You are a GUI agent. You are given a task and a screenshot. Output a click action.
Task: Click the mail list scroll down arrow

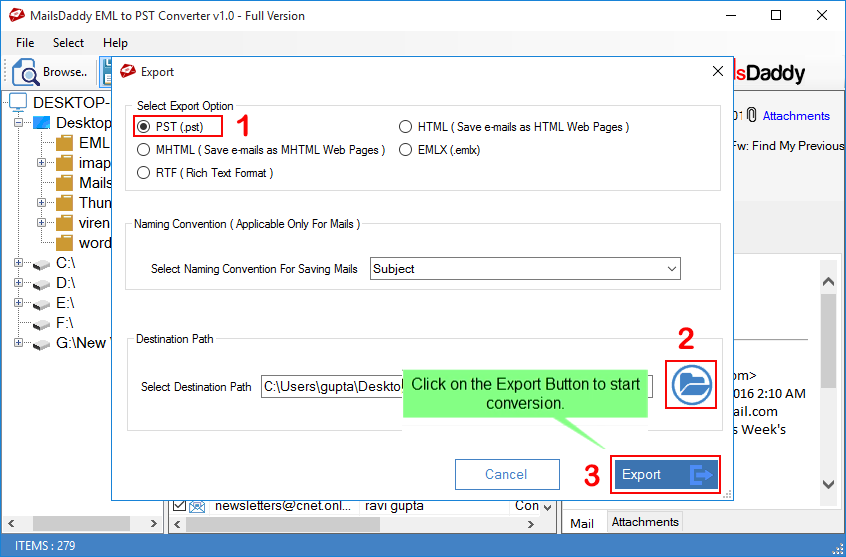coord(548,507)
